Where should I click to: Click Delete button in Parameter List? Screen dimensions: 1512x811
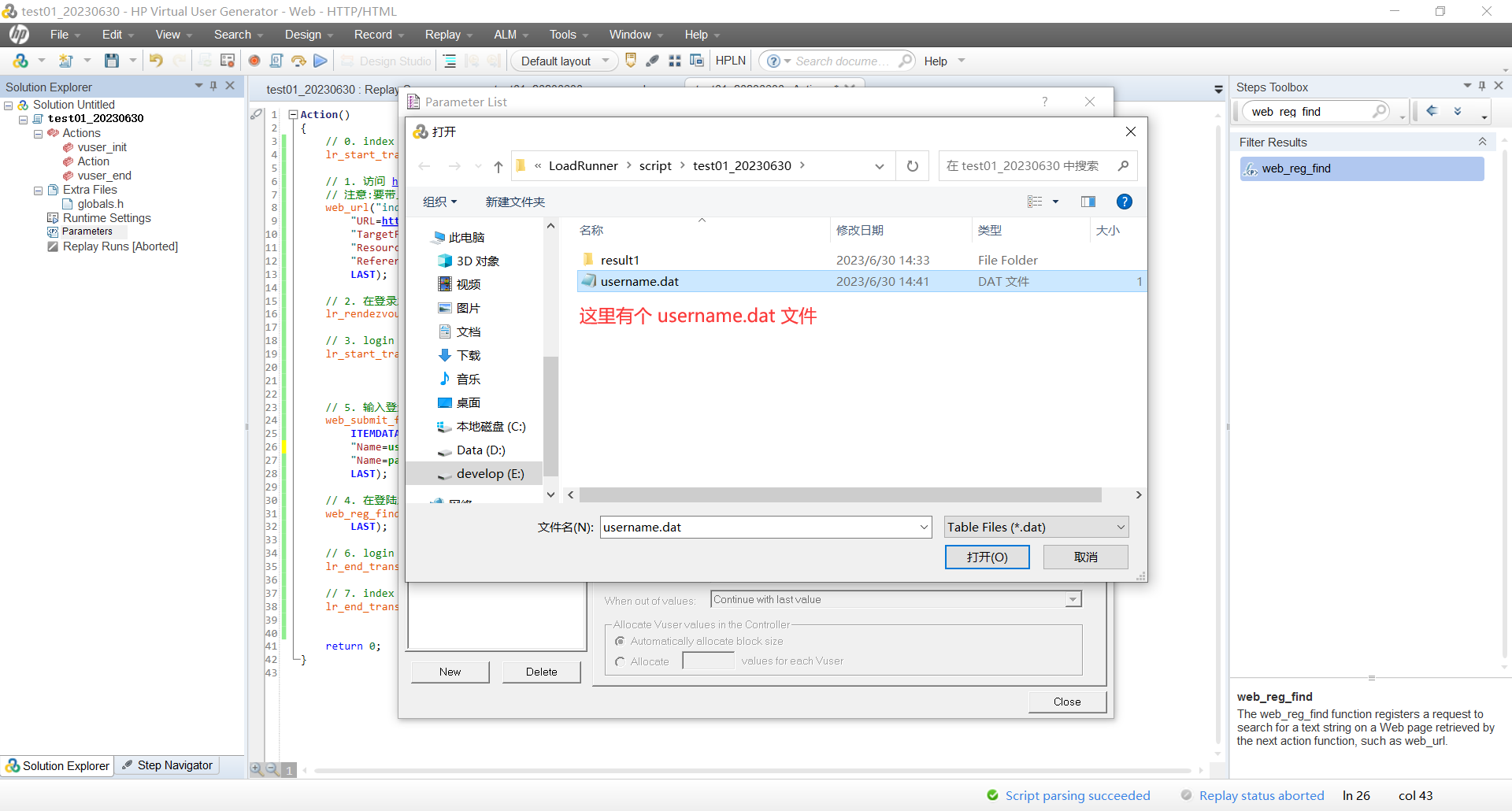[542, 672]
